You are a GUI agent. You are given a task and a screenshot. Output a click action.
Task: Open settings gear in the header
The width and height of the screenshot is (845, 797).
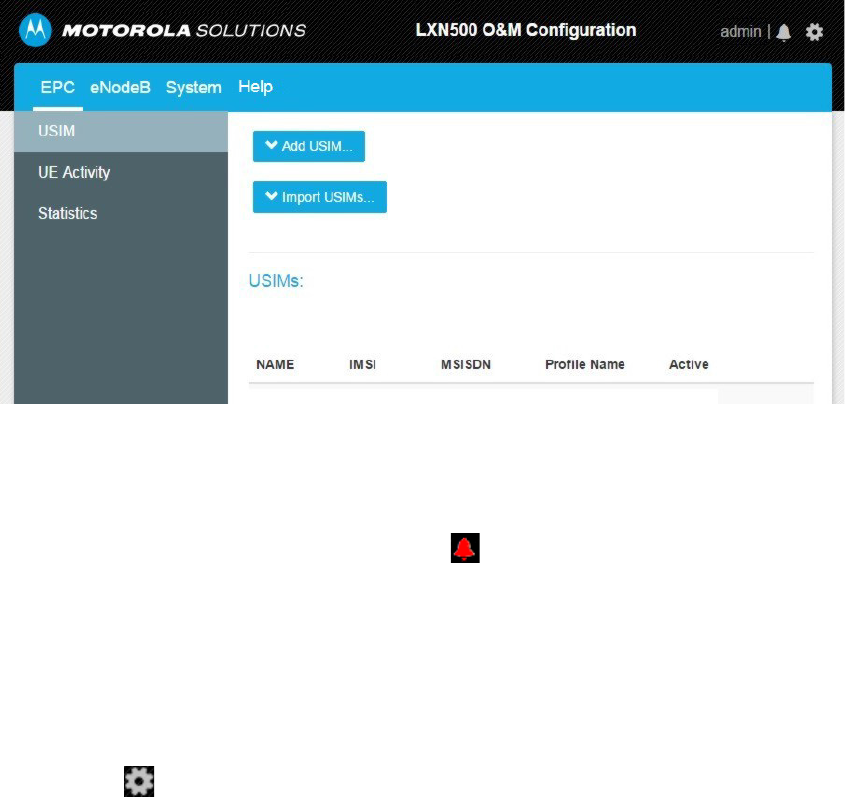(814, 32)
